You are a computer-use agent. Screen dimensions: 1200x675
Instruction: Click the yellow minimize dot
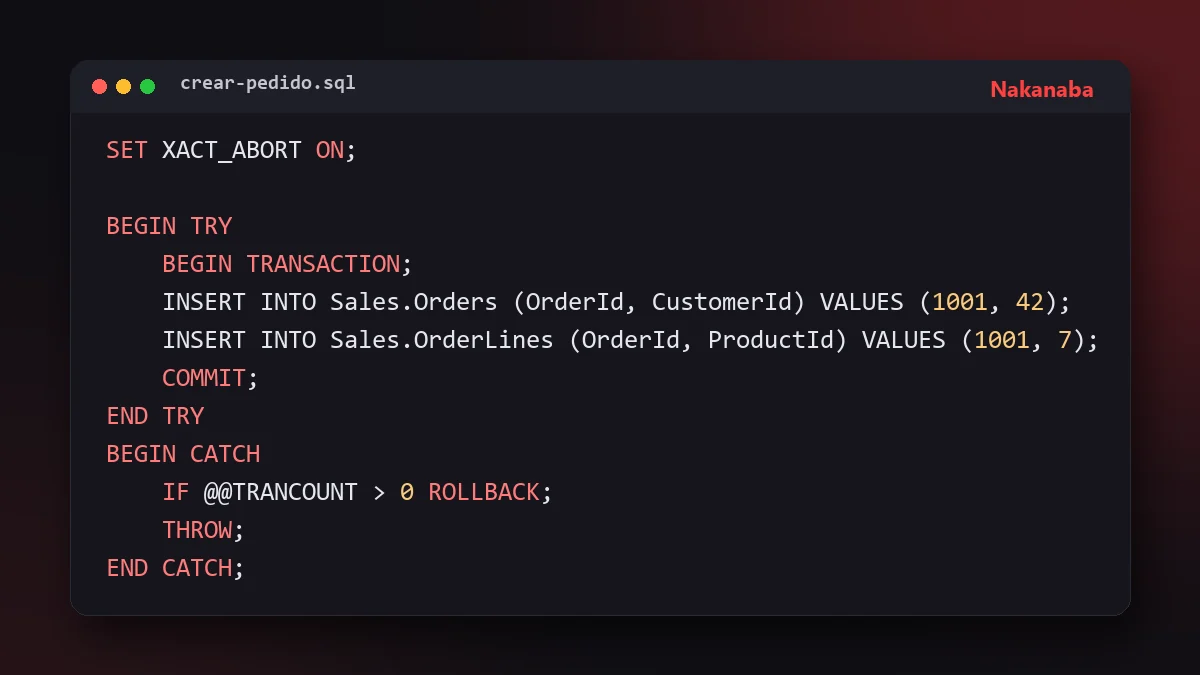123,86
